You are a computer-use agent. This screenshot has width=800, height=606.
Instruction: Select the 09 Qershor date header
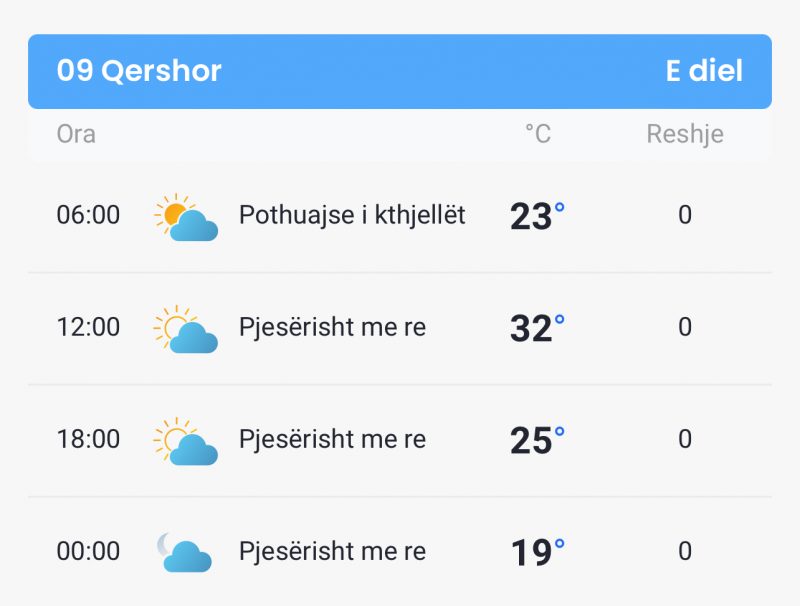[139, 70]
